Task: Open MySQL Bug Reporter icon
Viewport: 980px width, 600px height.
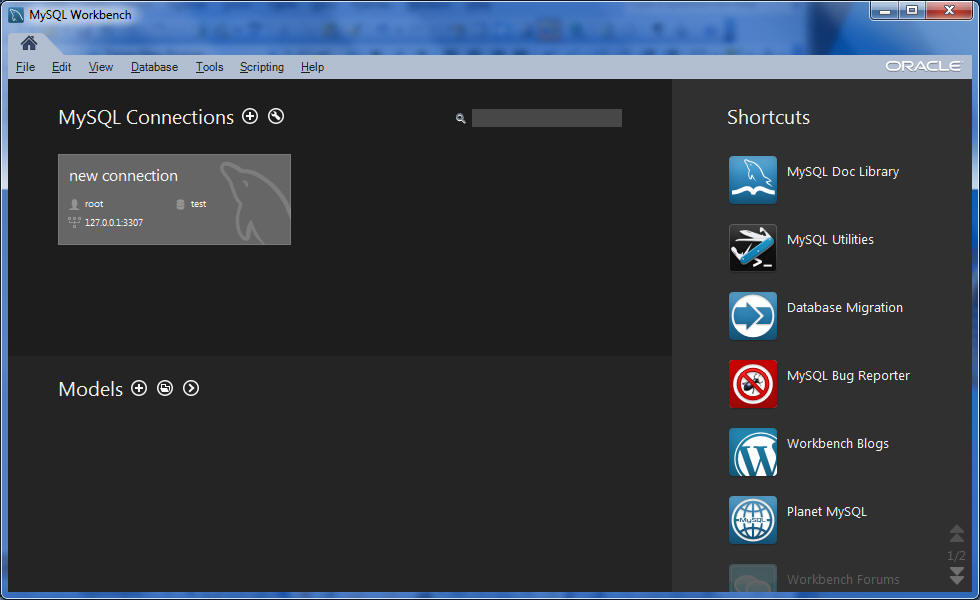Action: pyautogui.click(x=752, y=384)
